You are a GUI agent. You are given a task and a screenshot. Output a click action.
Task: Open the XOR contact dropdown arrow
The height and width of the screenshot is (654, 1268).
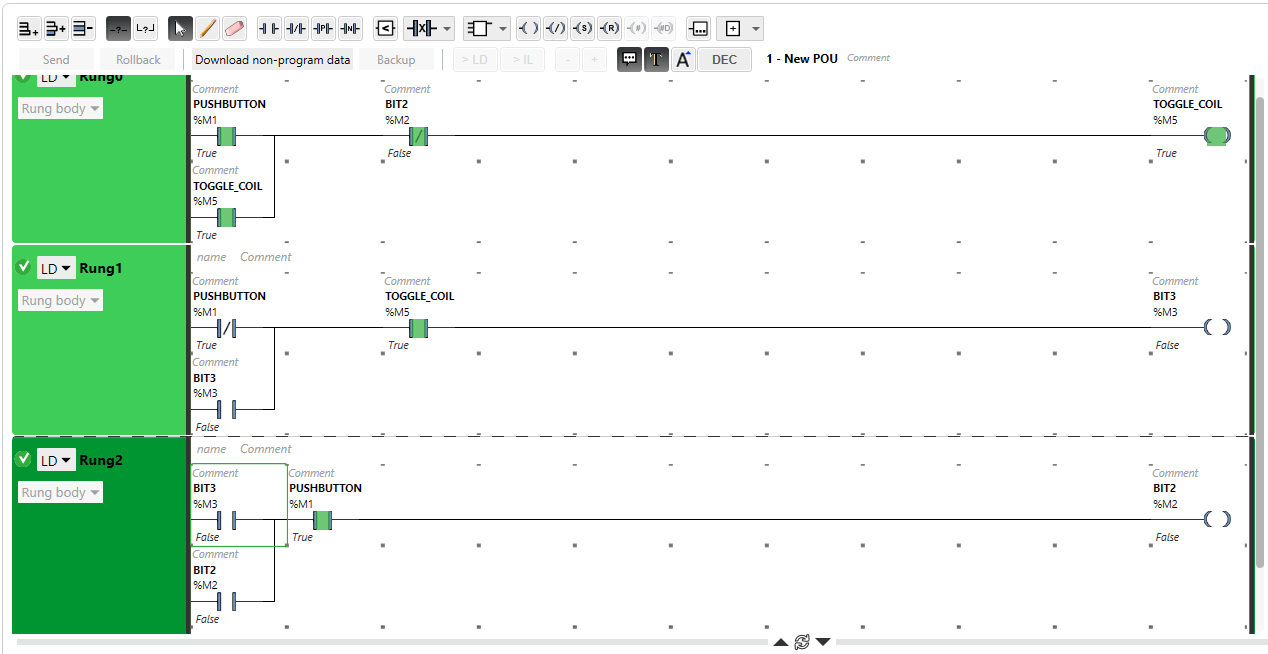(447, 29)
